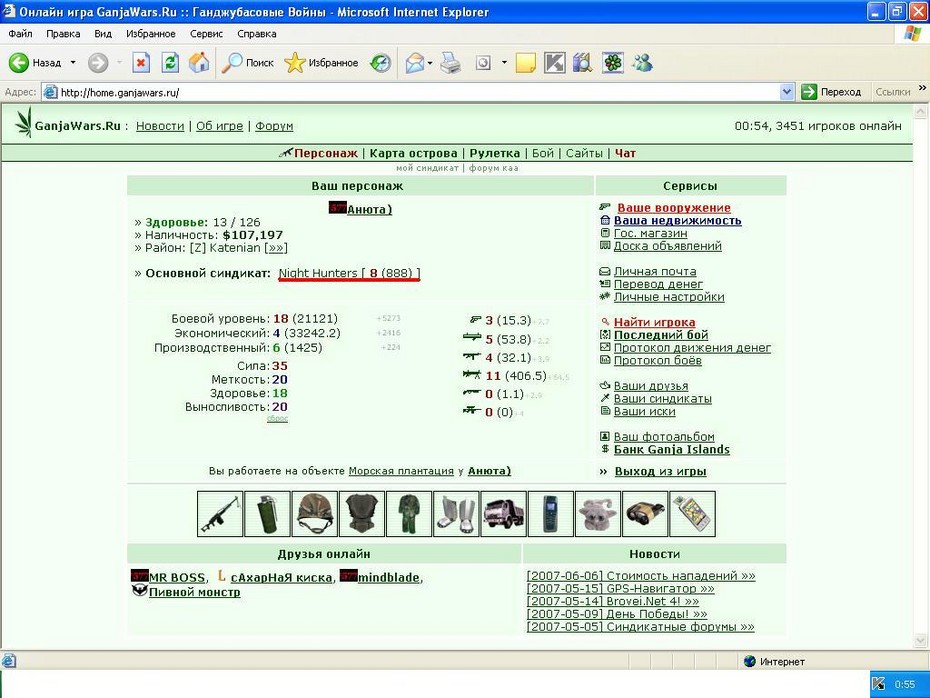Expand the Ссылки toolbar chevron

(922, 88)
